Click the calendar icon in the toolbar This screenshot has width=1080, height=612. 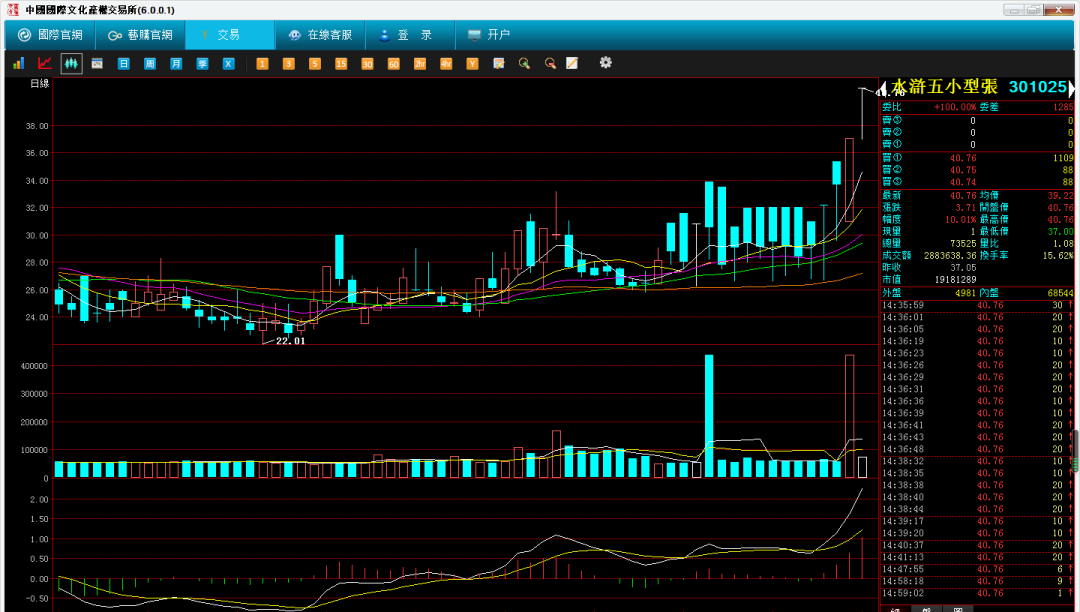click(x=97, y=63)
